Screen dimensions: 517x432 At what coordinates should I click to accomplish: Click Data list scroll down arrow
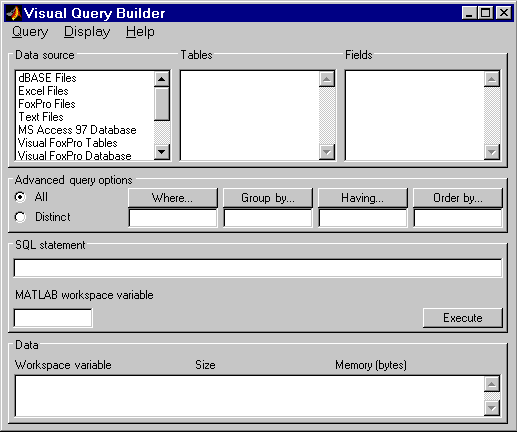492,408
